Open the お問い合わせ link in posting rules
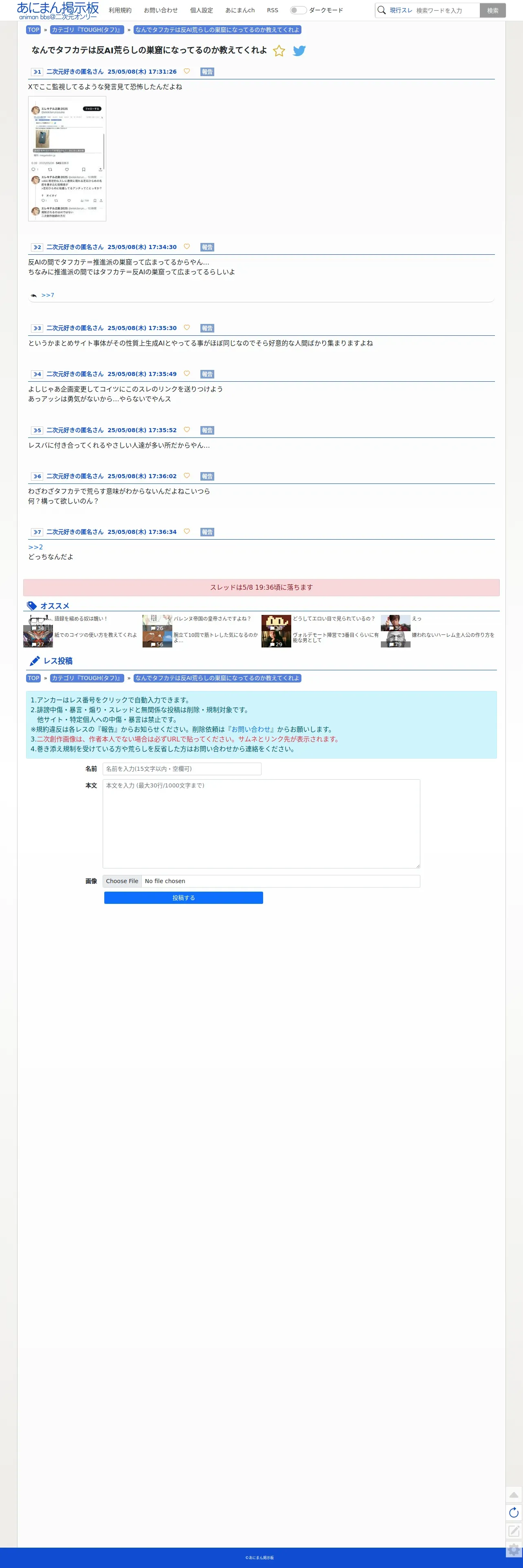 pyautogui.click(x=251, y=729)
